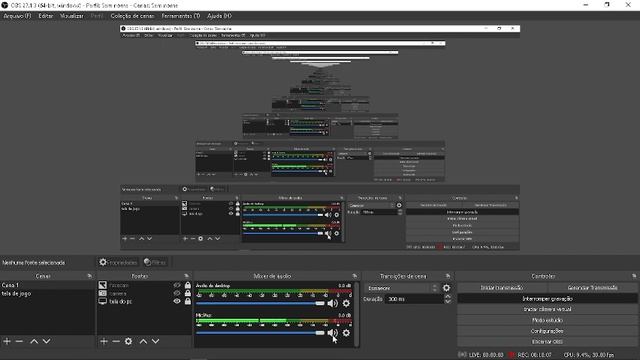Start the virtual camera button
640x360 pixels.
tap(547, 309)
